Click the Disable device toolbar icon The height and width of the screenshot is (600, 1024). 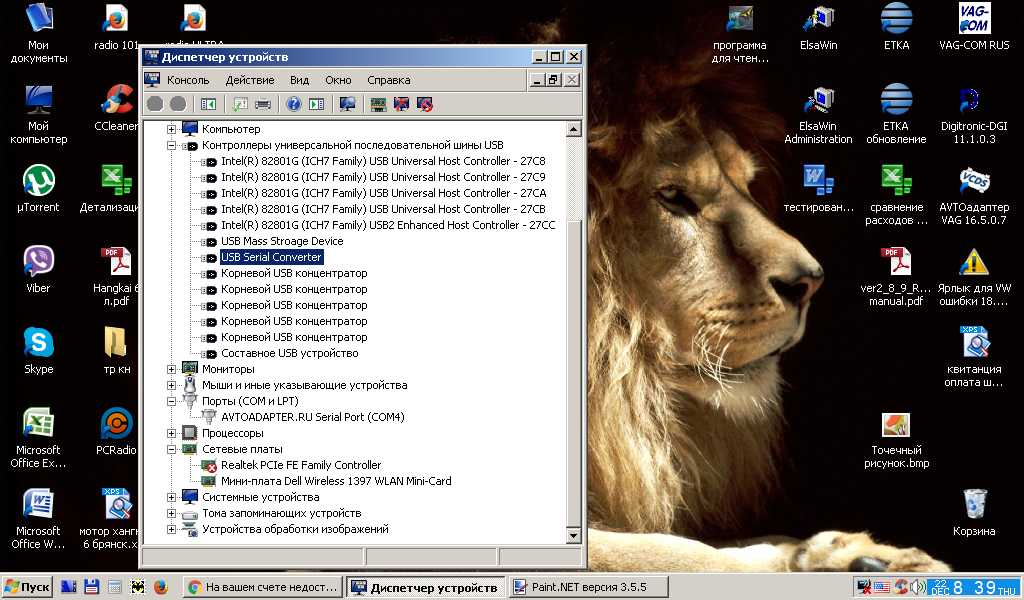pyautogui.click(x=425, y=103)
